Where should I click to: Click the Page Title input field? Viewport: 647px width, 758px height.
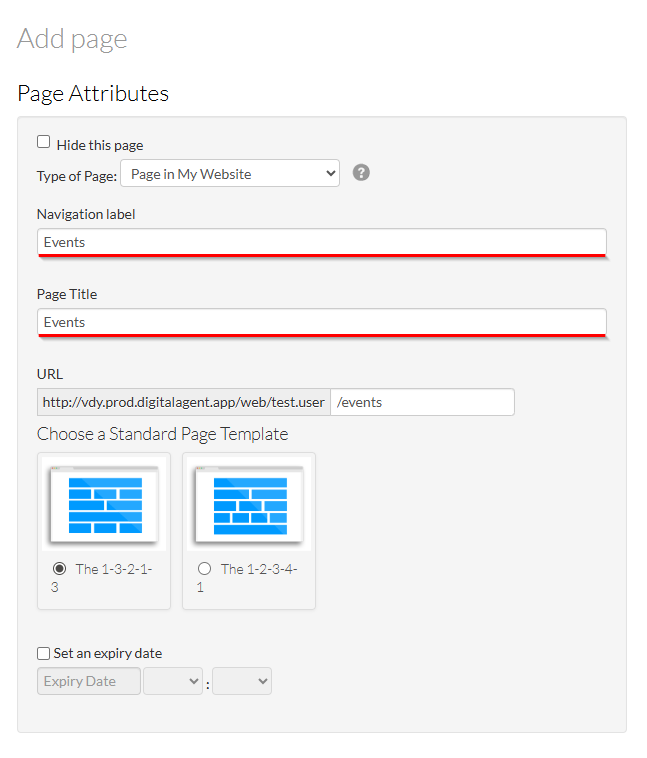[322, 322]
